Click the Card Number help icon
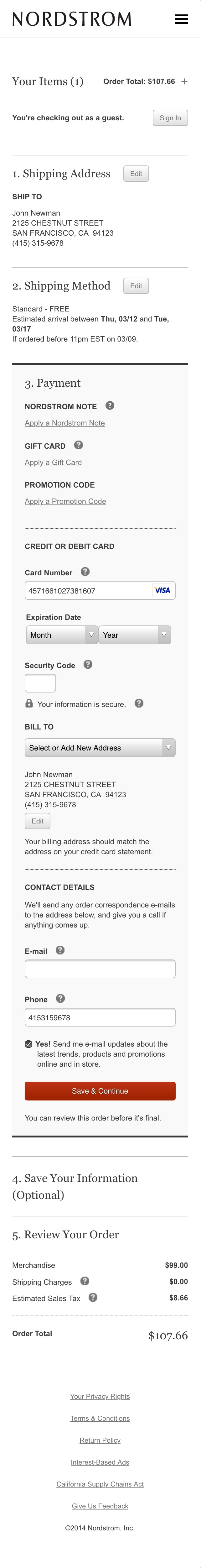Screen dimensions: 201x1568 click(85, 572)
